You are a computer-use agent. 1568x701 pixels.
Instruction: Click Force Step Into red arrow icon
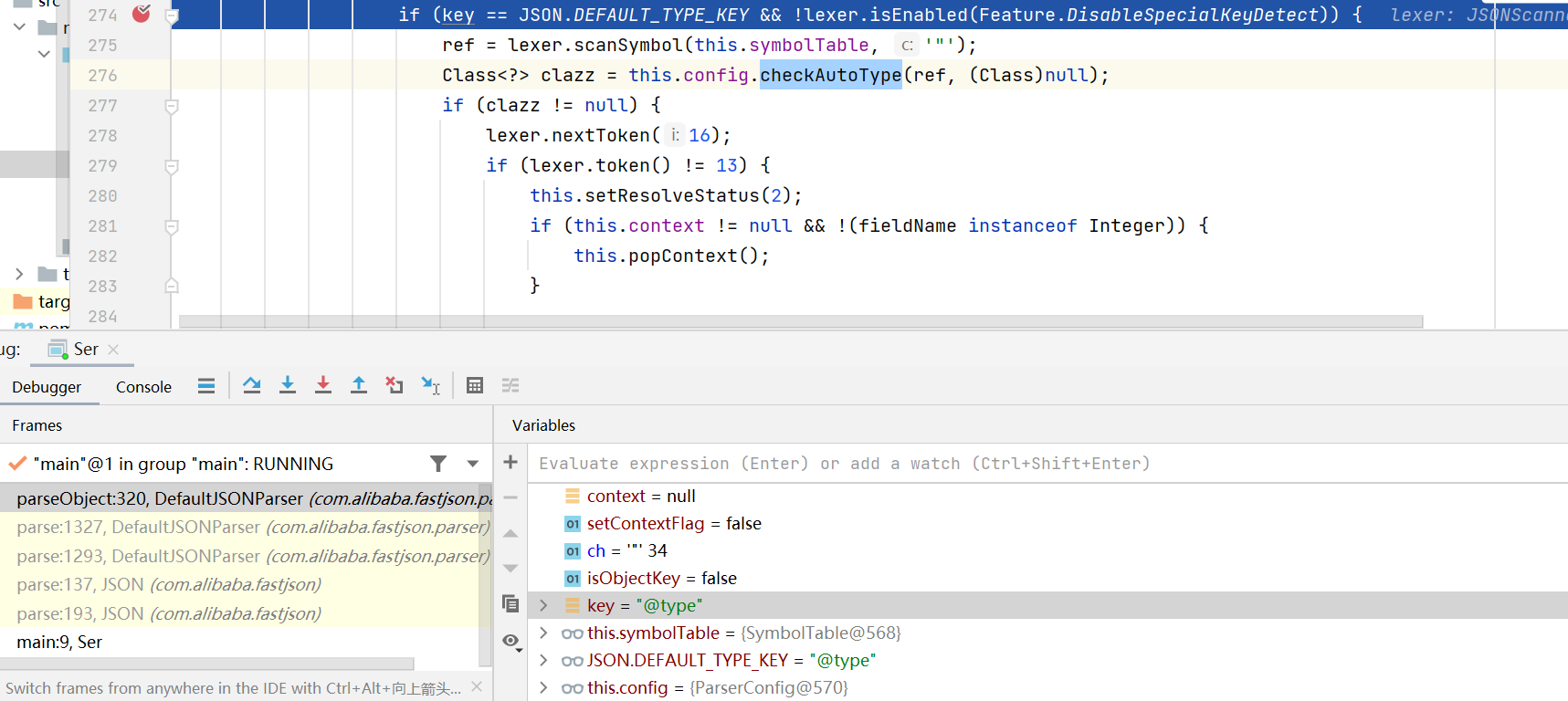tap(323, 386)
